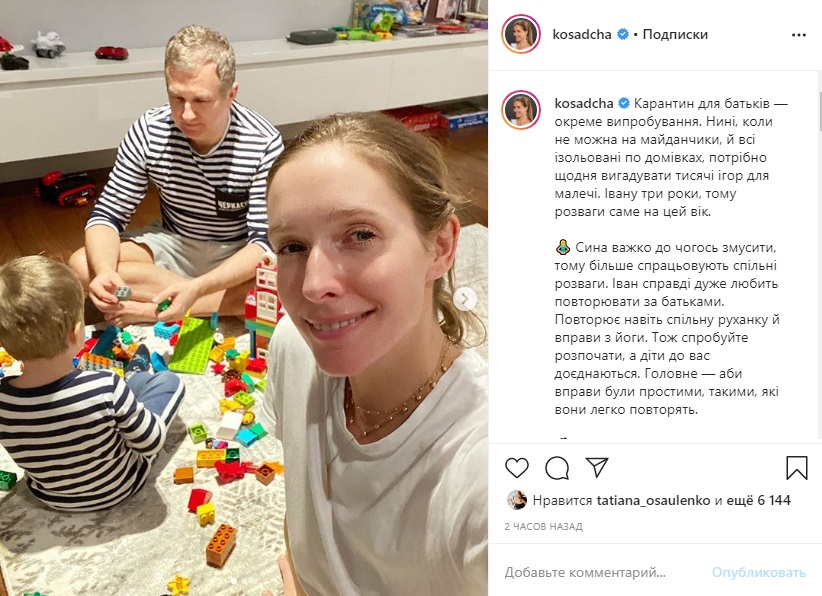Like the post with the heart icon
Screen dimensions: 822x596
[x=516, y=468]
